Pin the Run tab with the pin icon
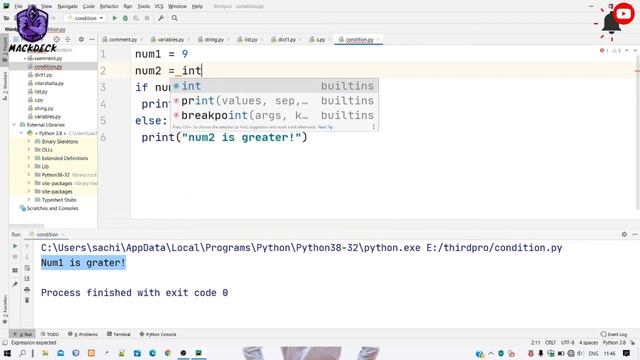This screenshot has height=360, width=640. (15, 284)
